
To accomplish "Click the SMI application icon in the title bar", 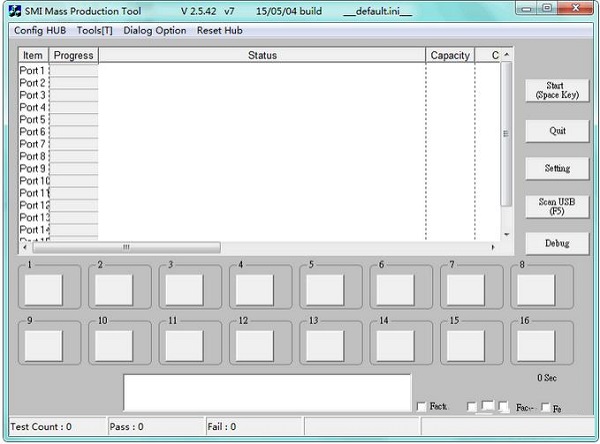I will 15,11.
